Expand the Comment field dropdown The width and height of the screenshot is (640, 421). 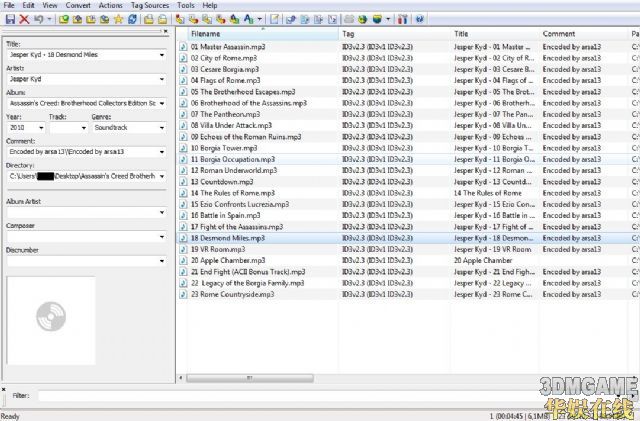click(x=162, y=152)
